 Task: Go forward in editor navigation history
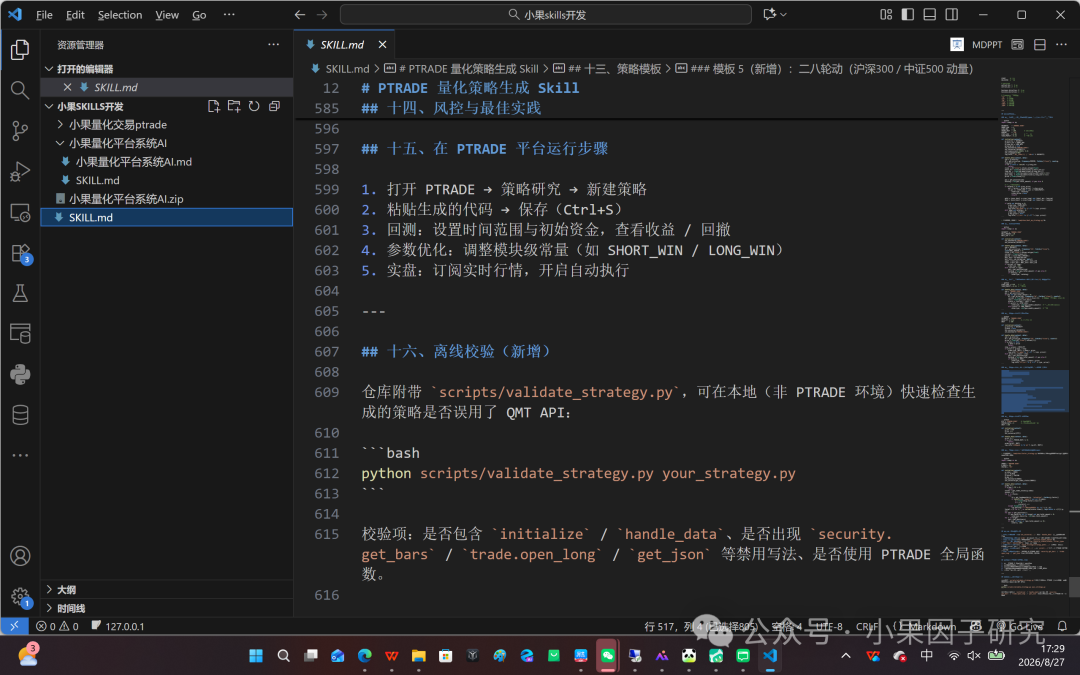coord(322,14)
